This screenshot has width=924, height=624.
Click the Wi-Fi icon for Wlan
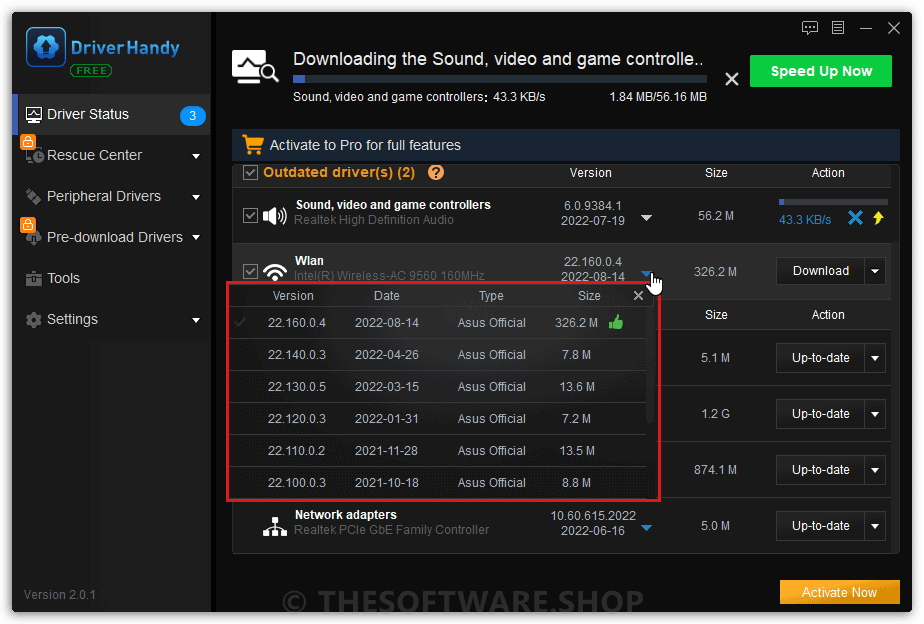(275, 272)
